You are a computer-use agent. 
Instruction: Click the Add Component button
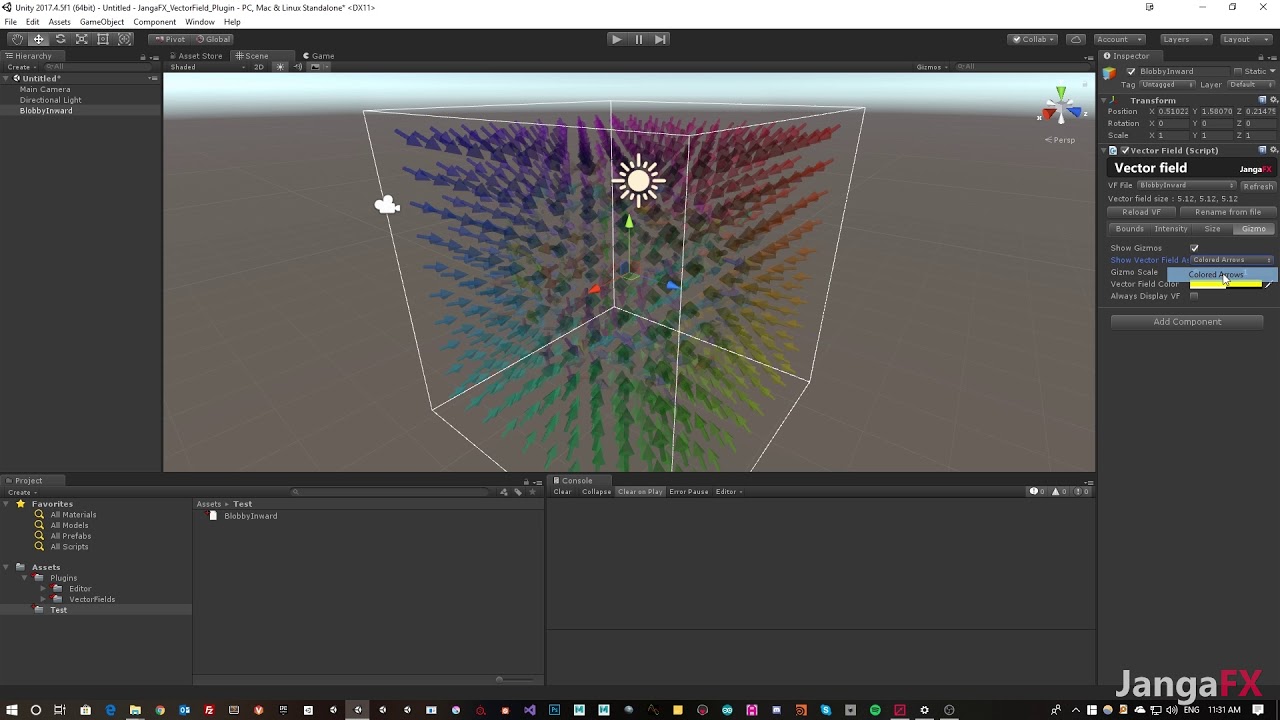click(x=1187, y=322)
